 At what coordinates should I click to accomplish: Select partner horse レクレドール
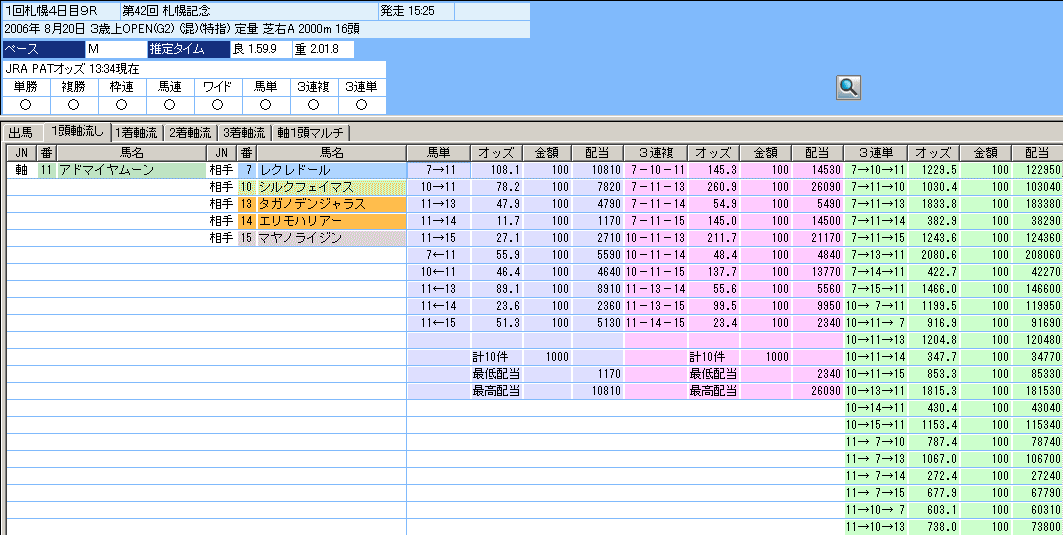[330, 170]
